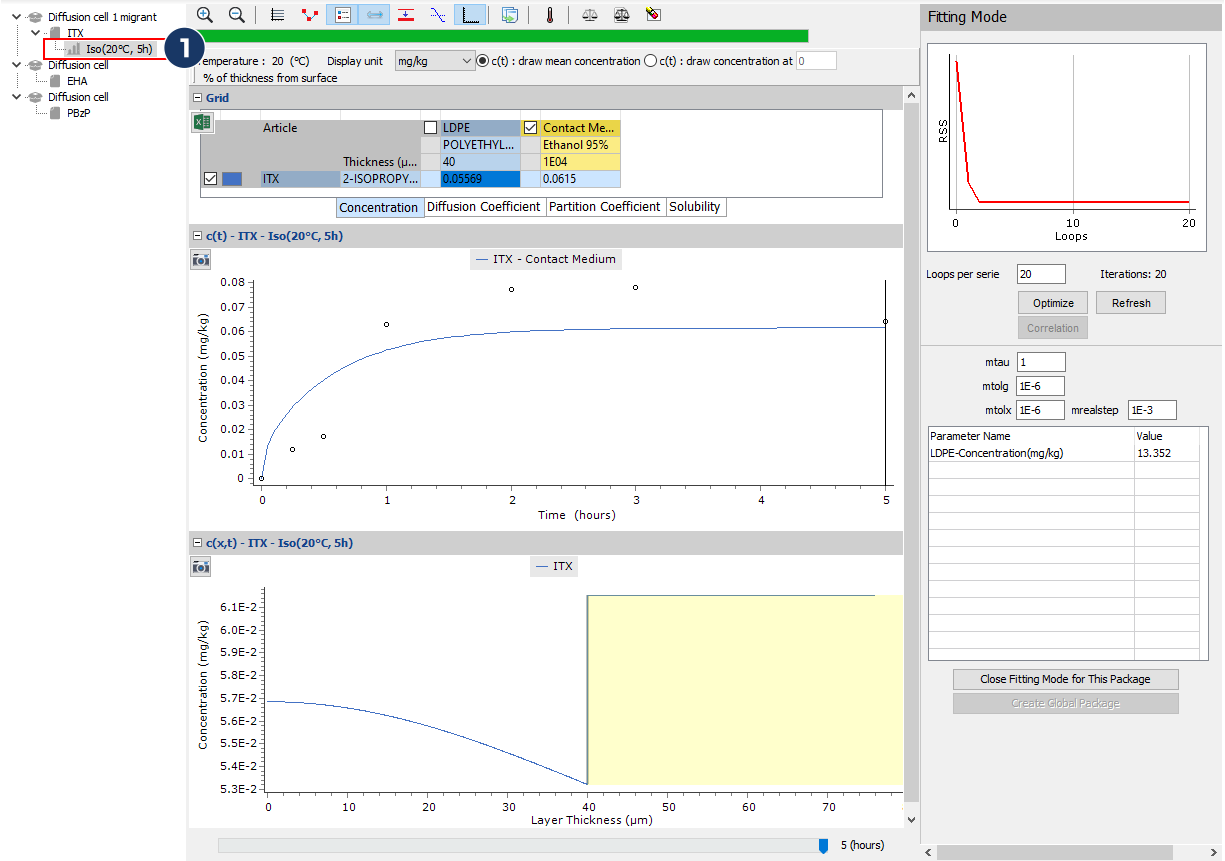Uncheck the Contact Medium checkbox
The image size is (1225, 861).
[530, 128]
